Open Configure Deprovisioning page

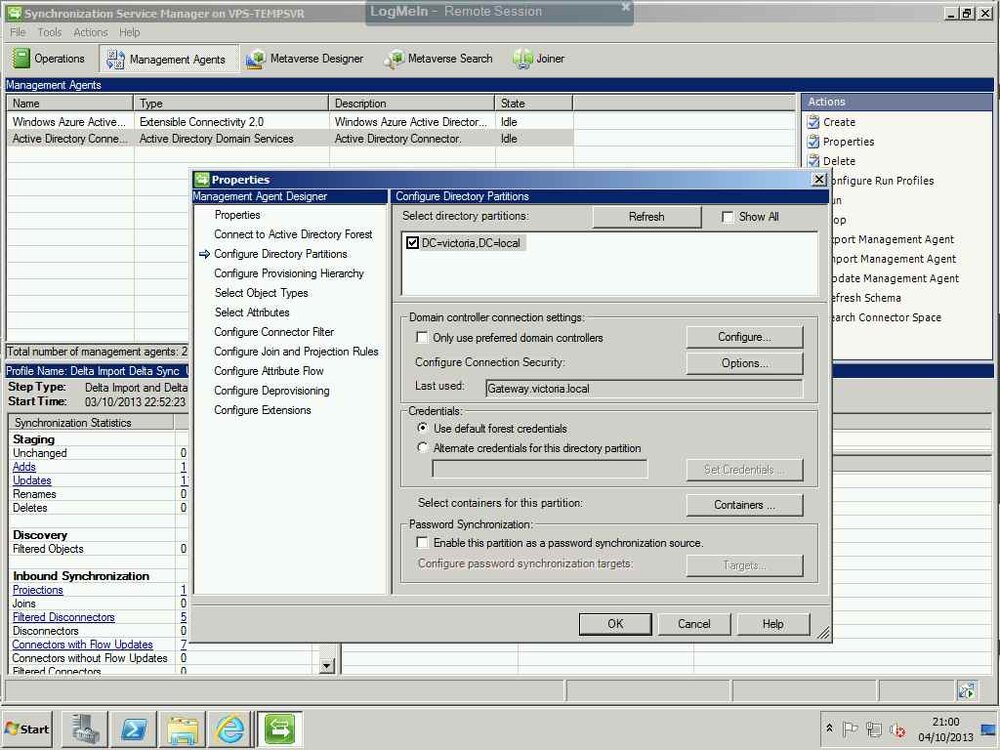click(x=272, y=390)
